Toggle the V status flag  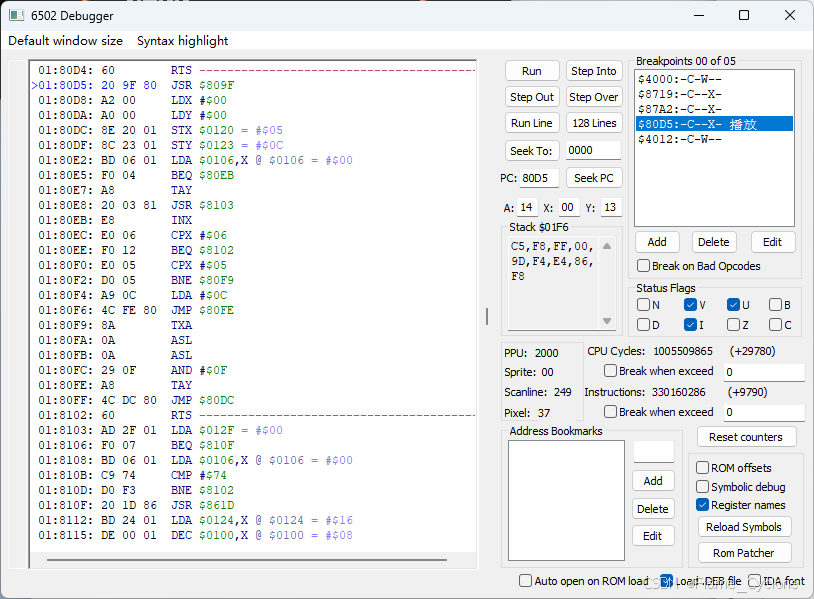[690, 305]
